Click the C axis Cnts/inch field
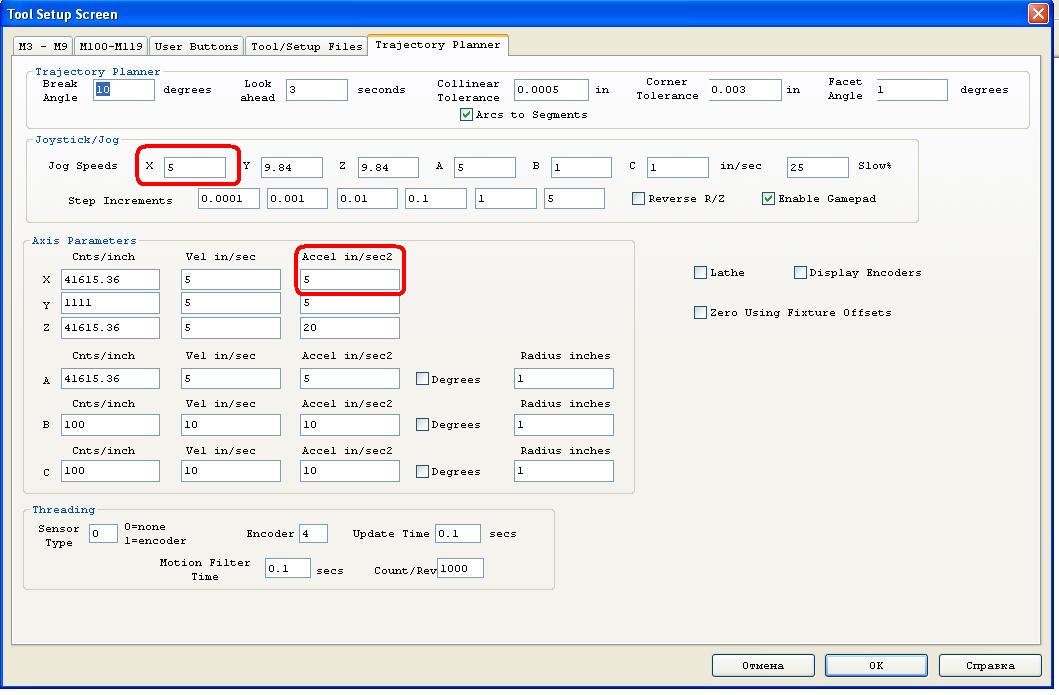The width and height of the screenshot is (1059, 695). [x=111, y=471]
